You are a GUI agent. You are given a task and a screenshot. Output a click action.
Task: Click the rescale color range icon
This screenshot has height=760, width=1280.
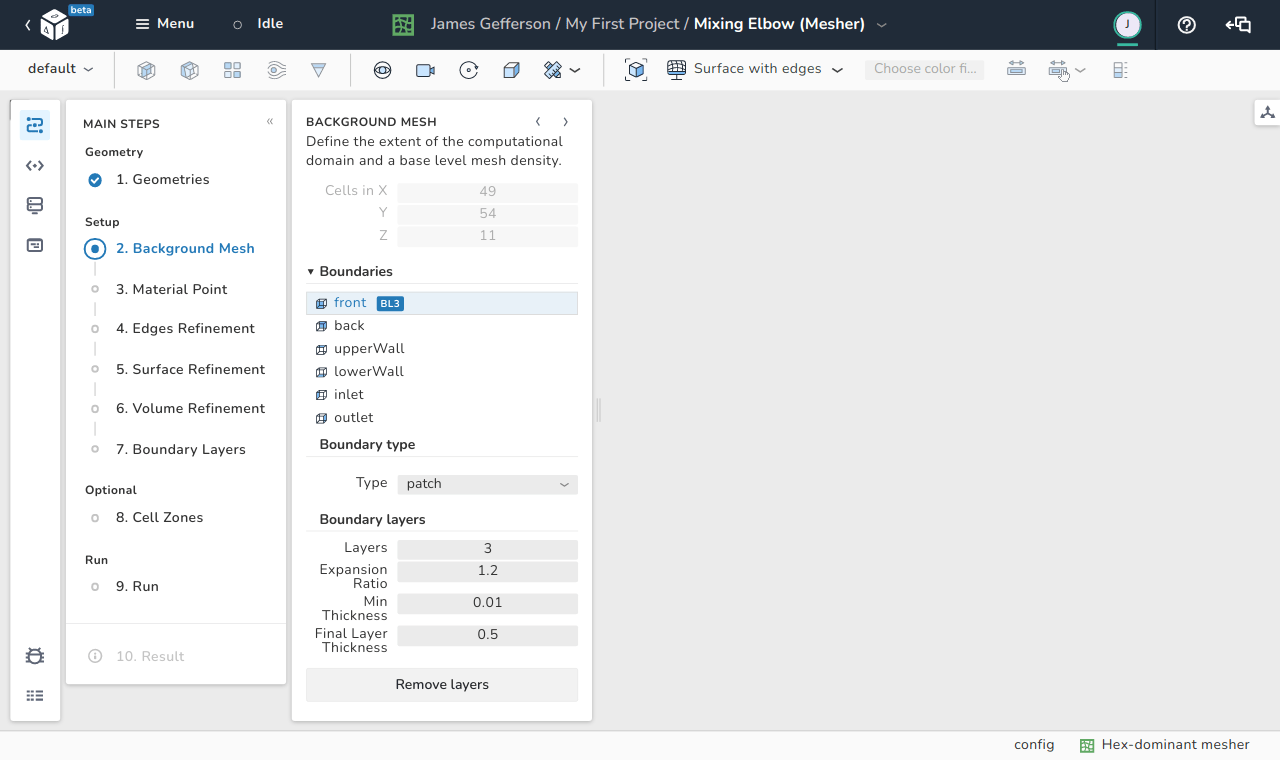(1016, 70)
